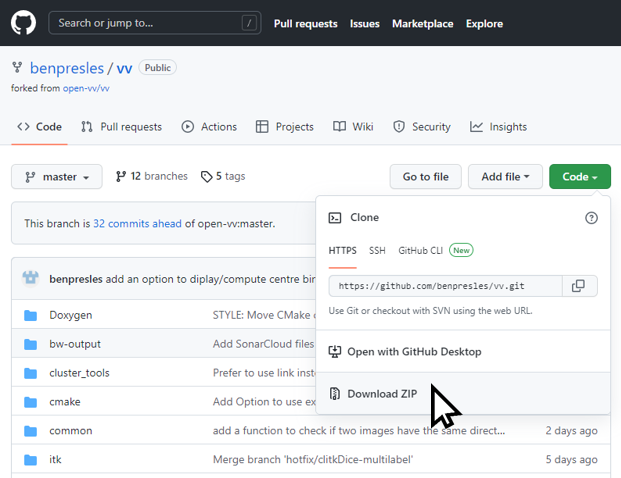This screenshot has width=621, height=478.
Task: Click the branch icon beside 12 branches
Action: point(121,176)
